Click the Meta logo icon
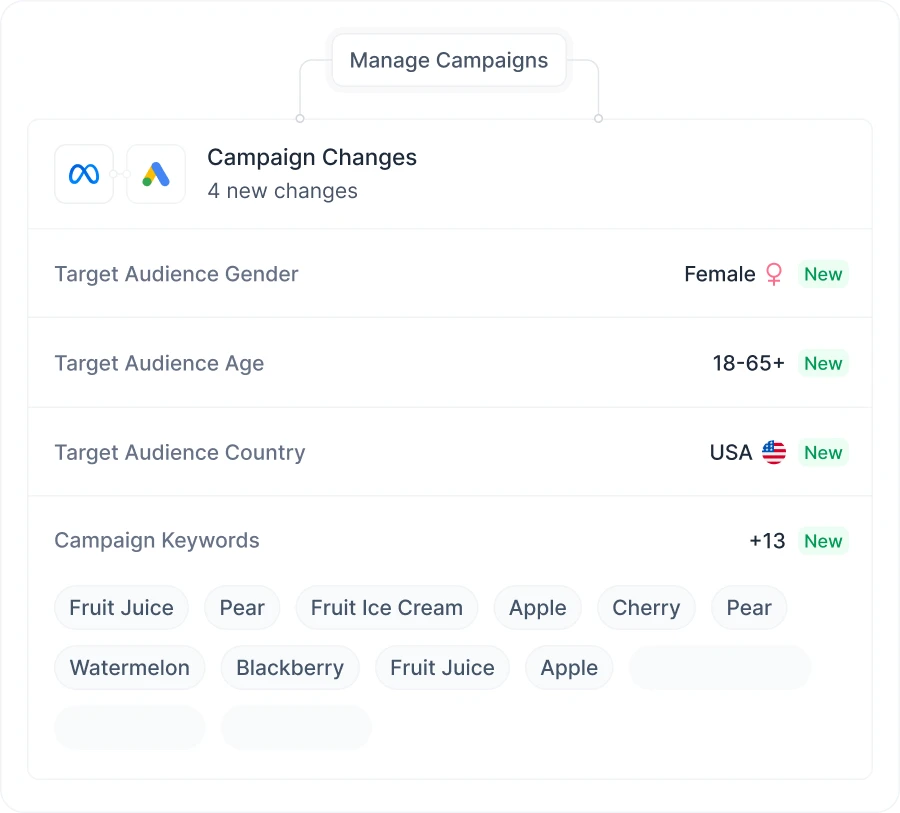This screenshot has height=813, width=900. [x=84, y=174]
